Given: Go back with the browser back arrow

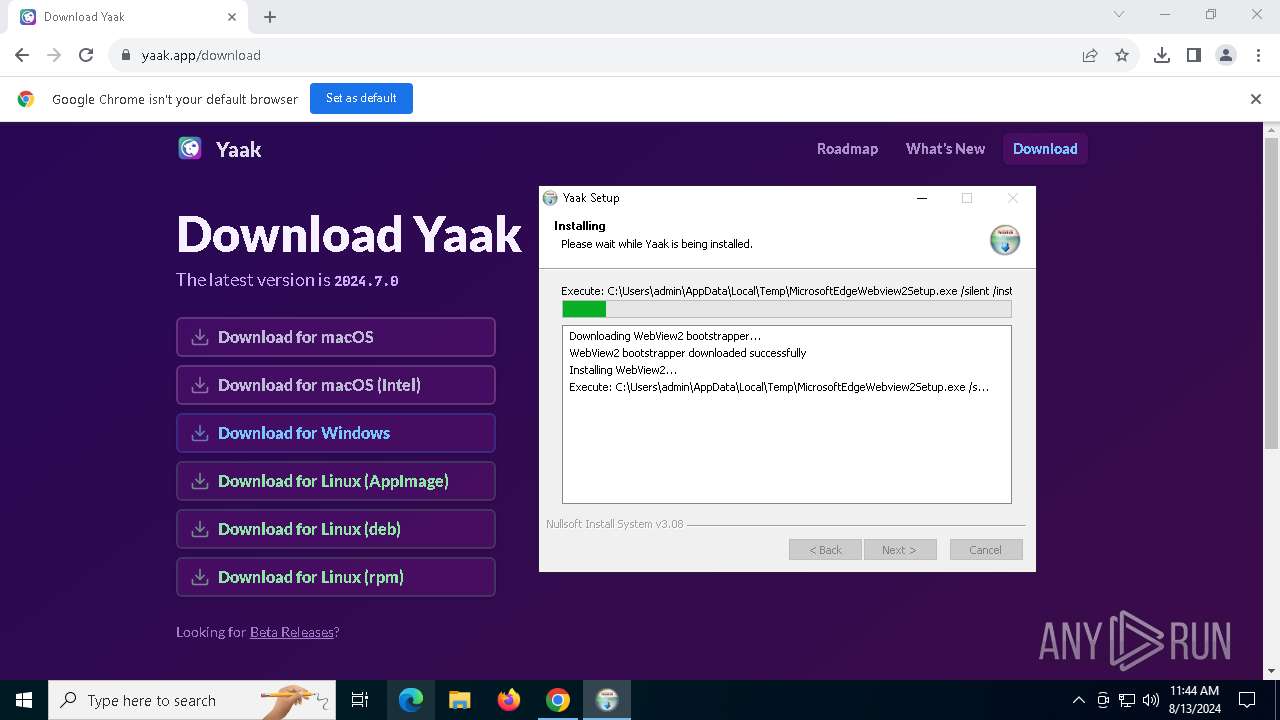Looking at the screenshot, I should (22, 55).
